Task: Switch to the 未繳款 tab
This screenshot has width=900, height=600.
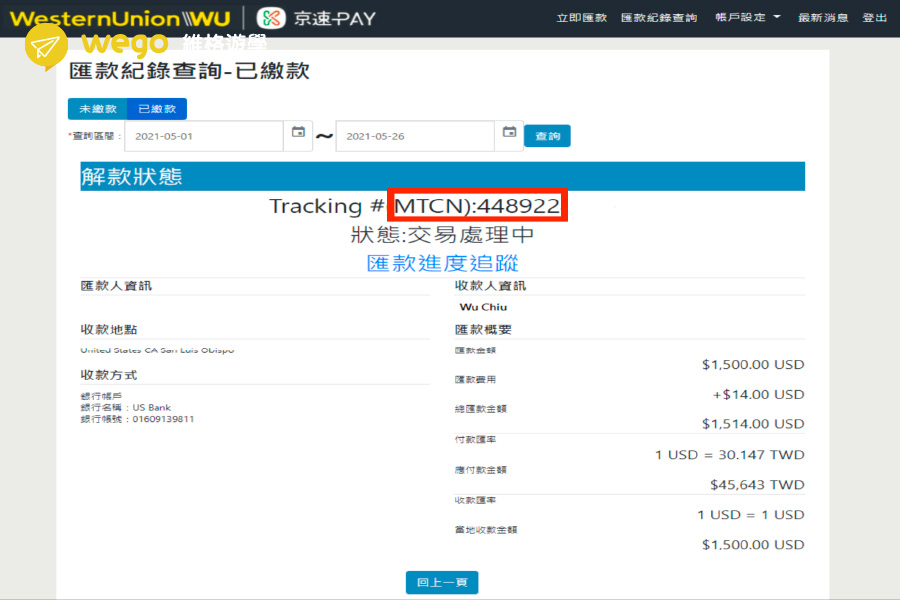Action: pos(97,109)
